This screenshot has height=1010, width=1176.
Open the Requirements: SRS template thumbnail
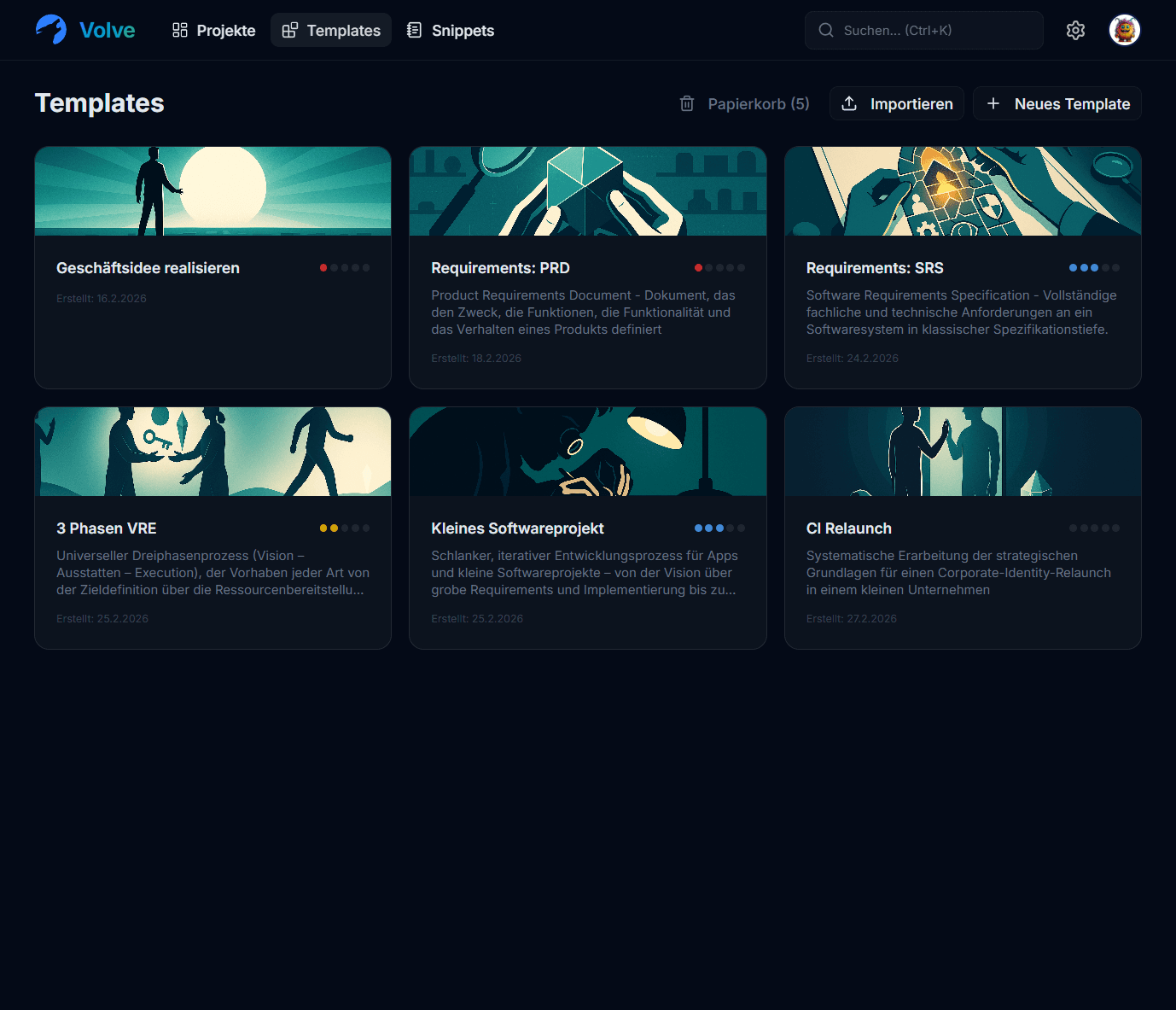(x=963, y=191)
